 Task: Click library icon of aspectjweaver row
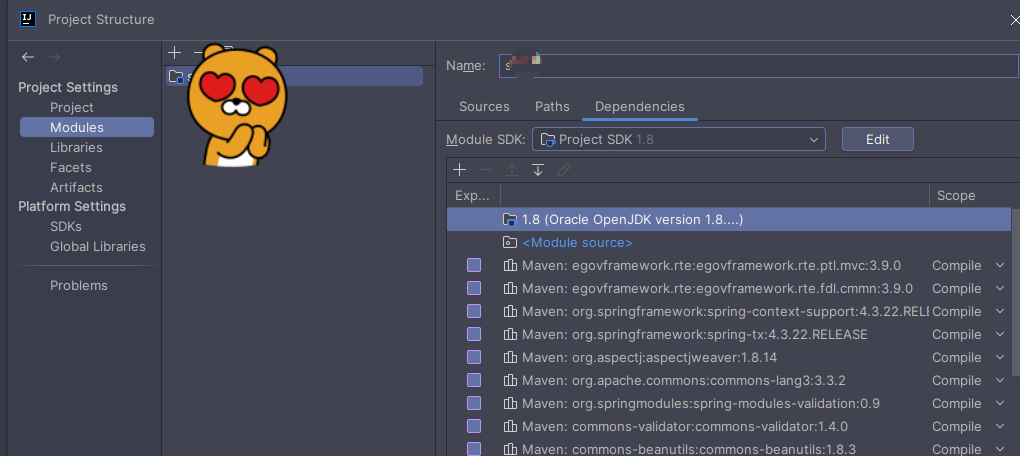[510, 357]
